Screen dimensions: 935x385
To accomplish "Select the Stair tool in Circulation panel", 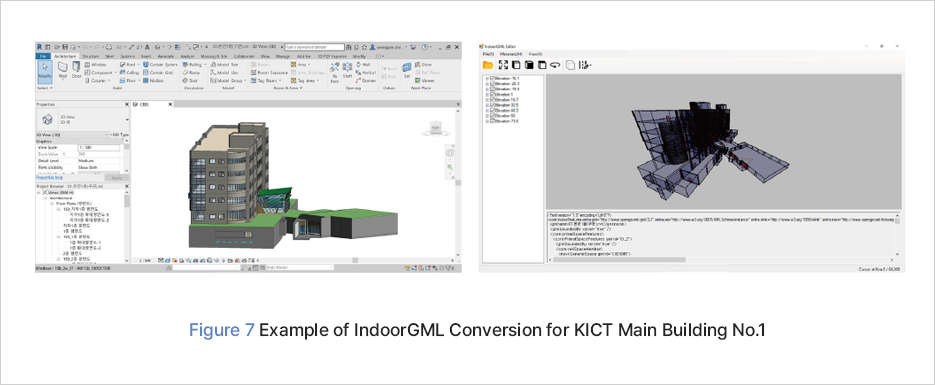I will (190, 80).
